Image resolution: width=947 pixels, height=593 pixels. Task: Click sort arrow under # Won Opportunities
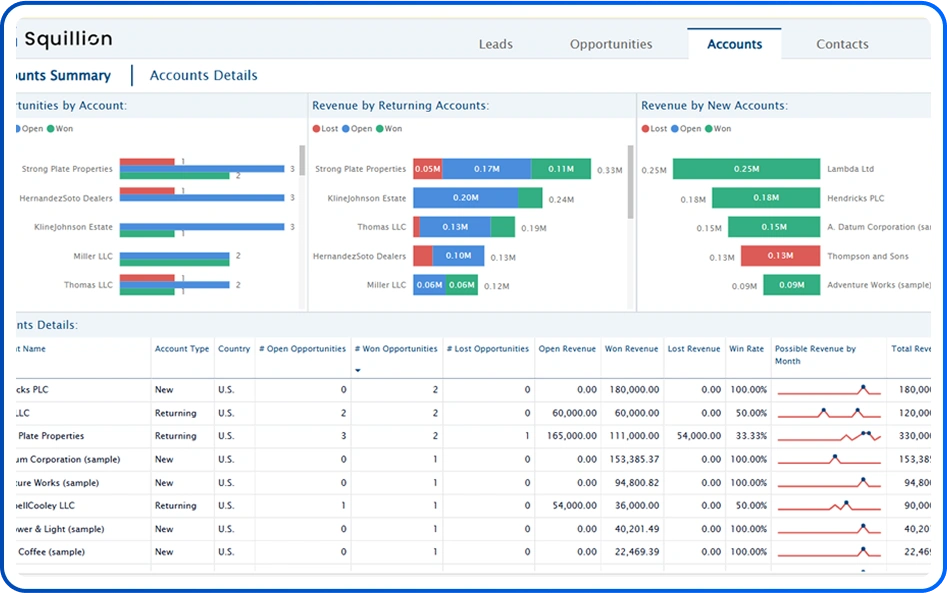pos(359,370)
